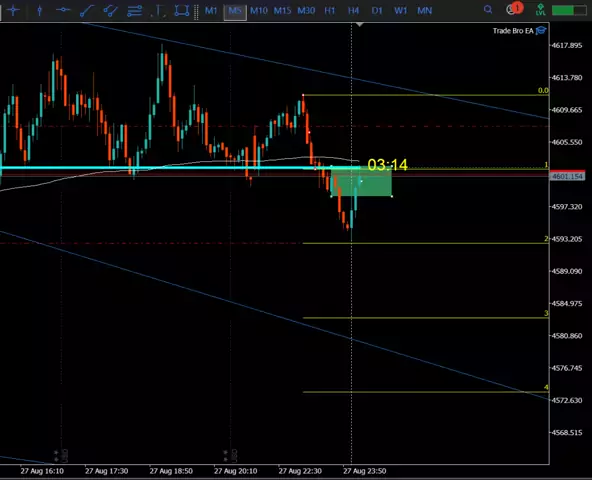Viewport: 592px width, 480px height.
Task: Select the equidistant channel tool
Action: [x=110, y=11]
